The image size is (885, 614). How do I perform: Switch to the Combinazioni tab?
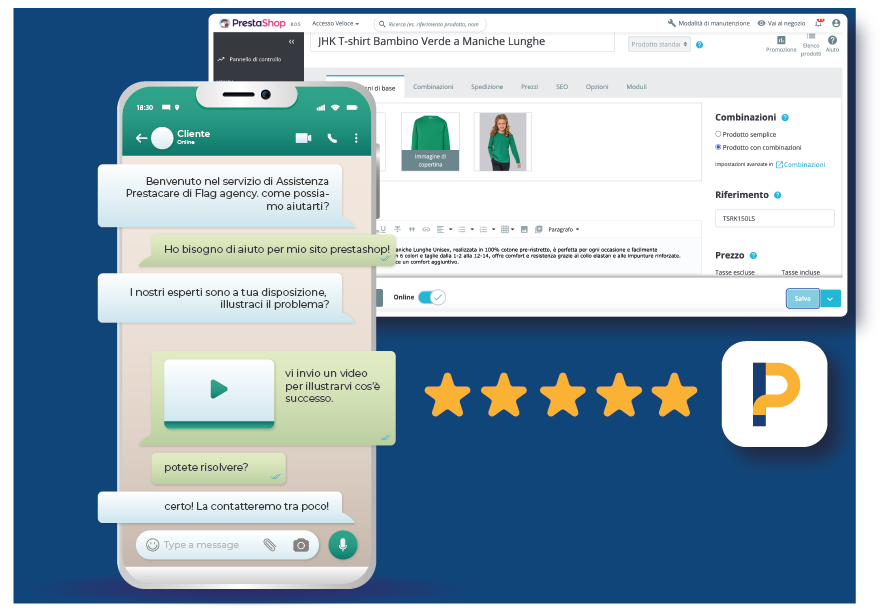click(433, 87)
